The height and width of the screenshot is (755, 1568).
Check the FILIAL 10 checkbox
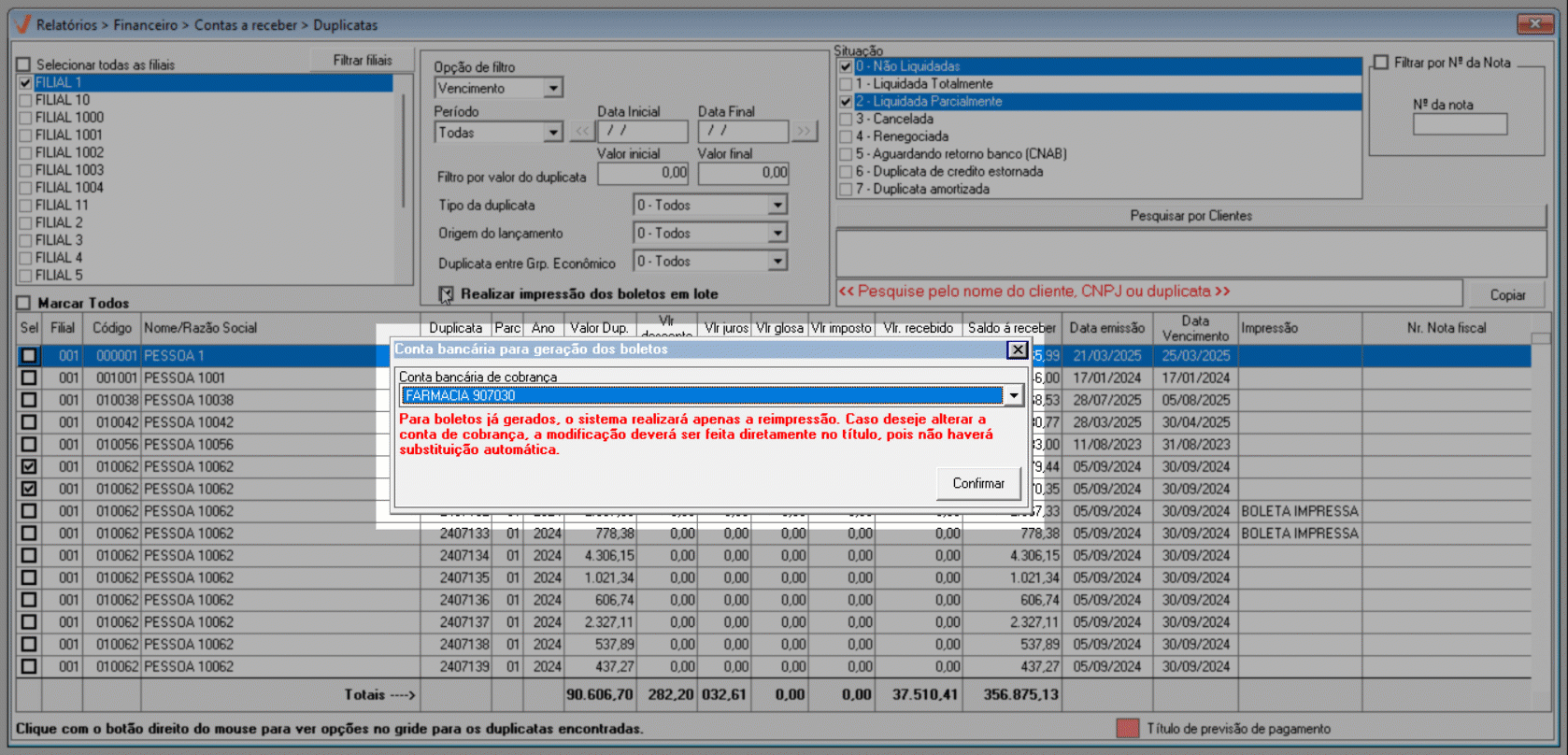pyautogui.click(x=25, y=100)
